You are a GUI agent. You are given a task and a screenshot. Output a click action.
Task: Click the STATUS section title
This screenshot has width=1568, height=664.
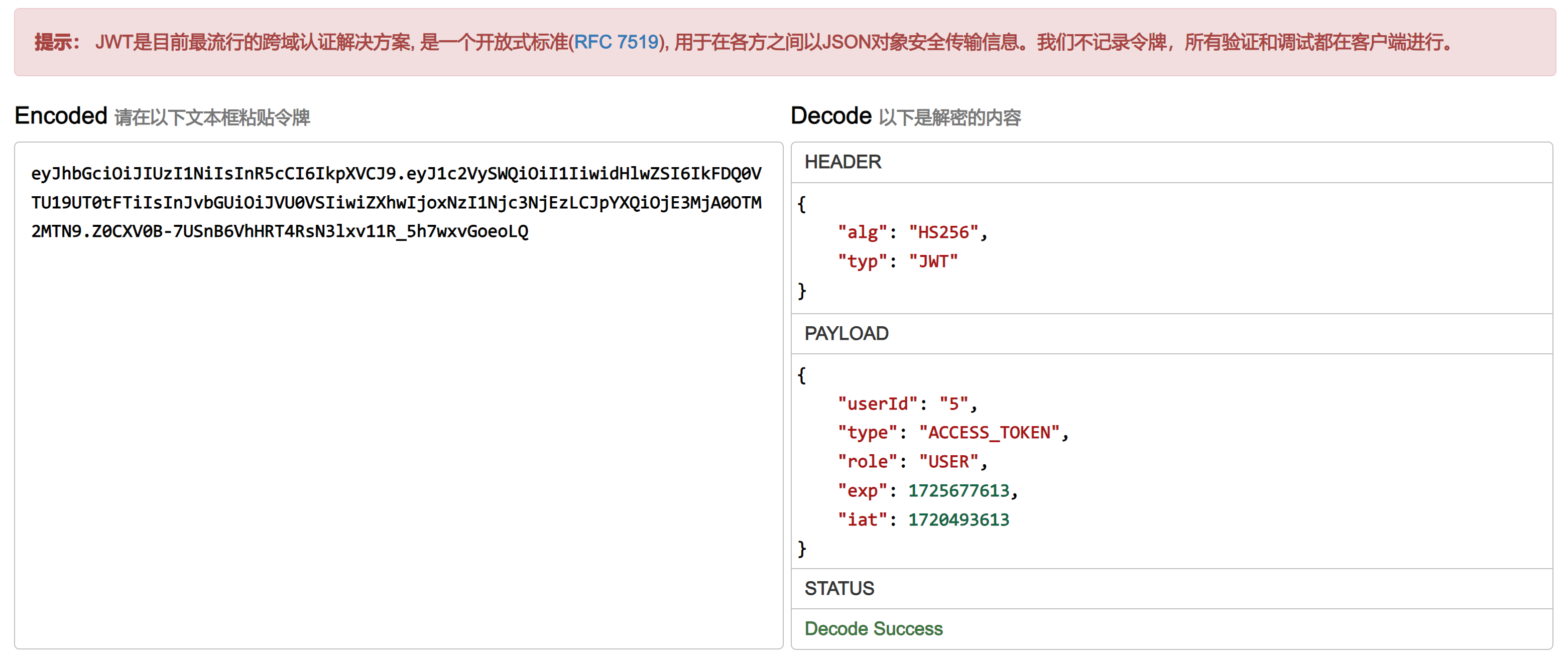(839, 589)
